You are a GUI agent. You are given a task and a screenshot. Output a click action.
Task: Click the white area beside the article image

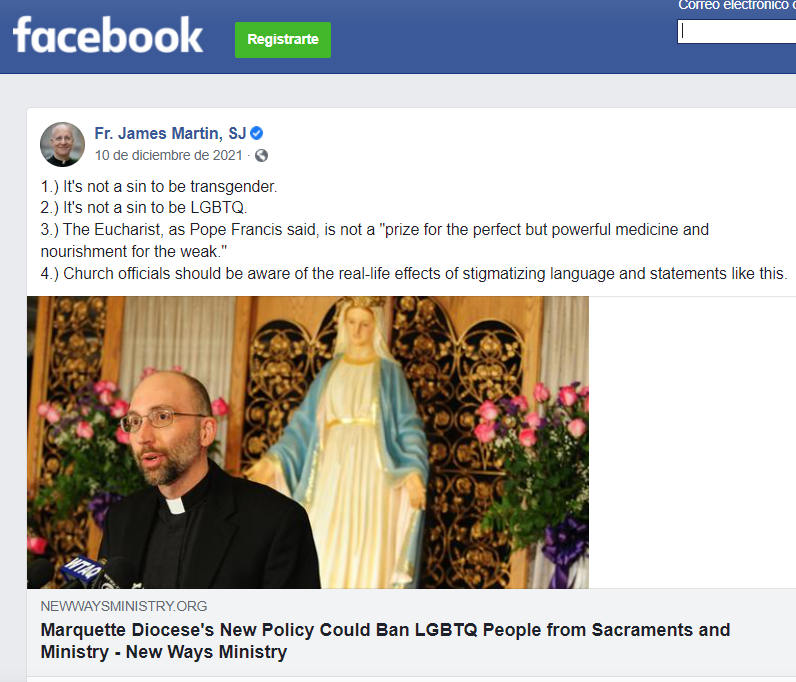[x=692, y=442]
